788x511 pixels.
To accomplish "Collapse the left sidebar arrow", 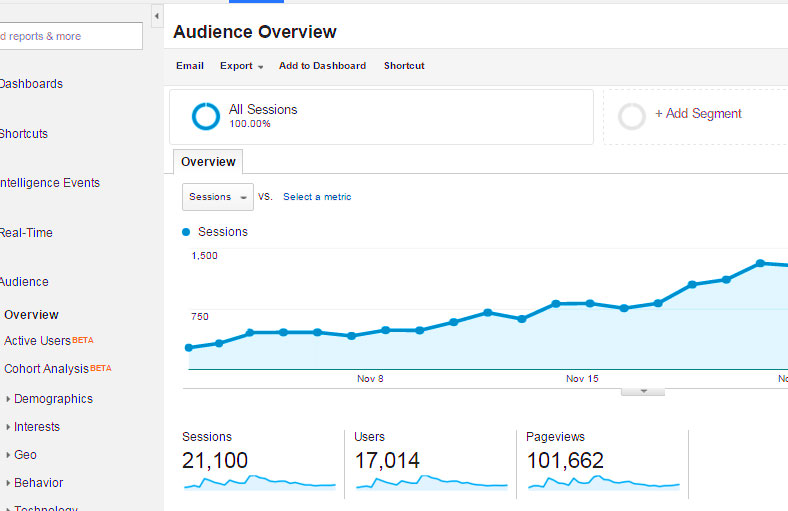I will coord(157,17).
